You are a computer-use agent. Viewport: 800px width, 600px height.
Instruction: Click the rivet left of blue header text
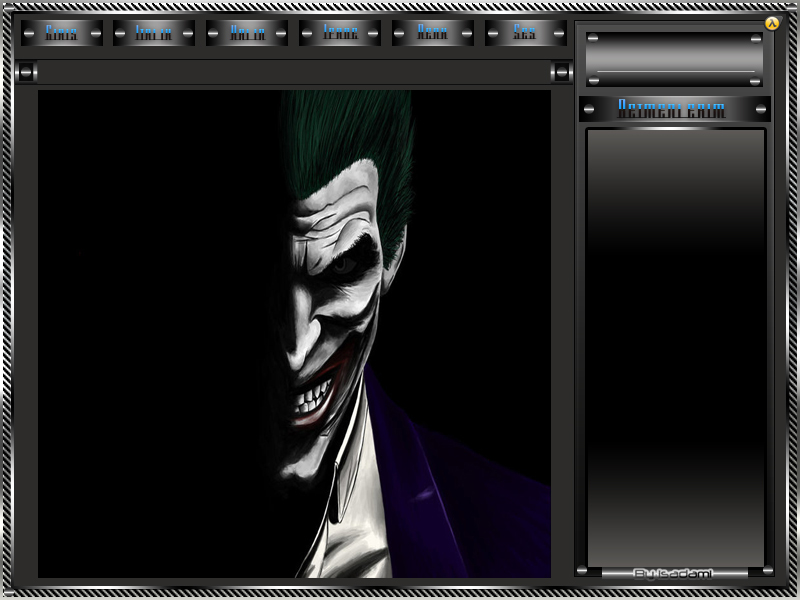(x=590, y=108)
